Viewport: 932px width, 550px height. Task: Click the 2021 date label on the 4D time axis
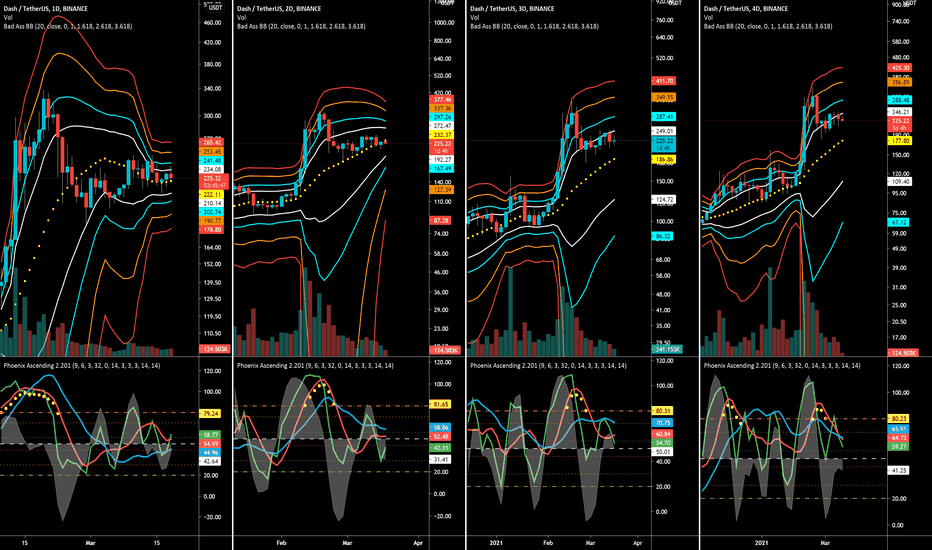761,543
